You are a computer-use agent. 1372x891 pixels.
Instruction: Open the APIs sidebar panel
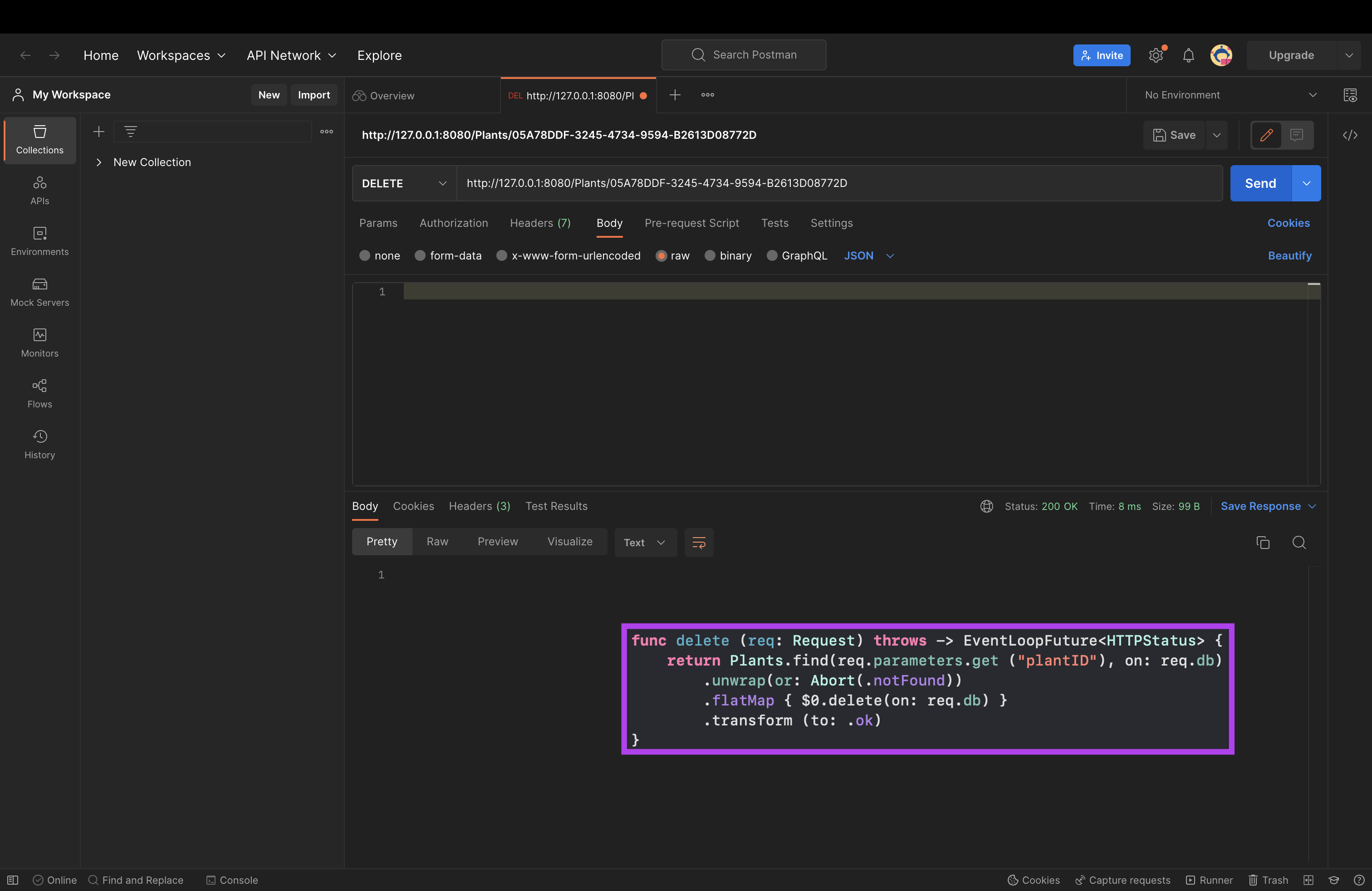coord(39,190)
